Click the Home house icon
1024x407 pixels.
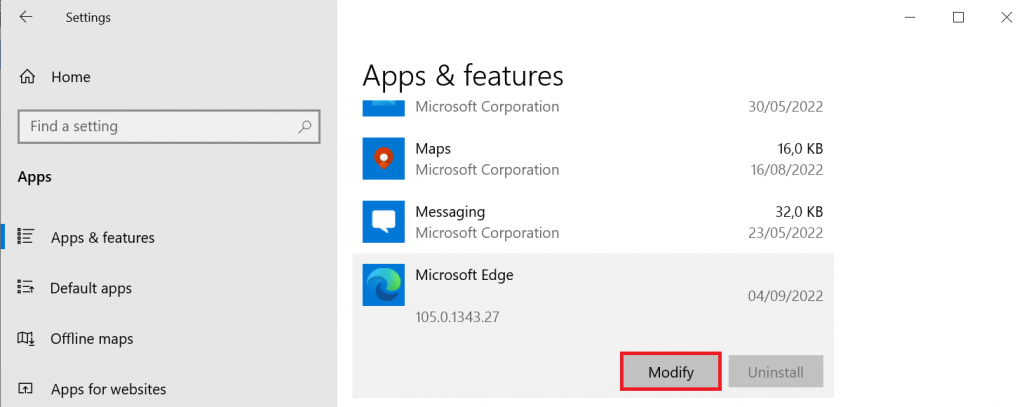[28, 77]
